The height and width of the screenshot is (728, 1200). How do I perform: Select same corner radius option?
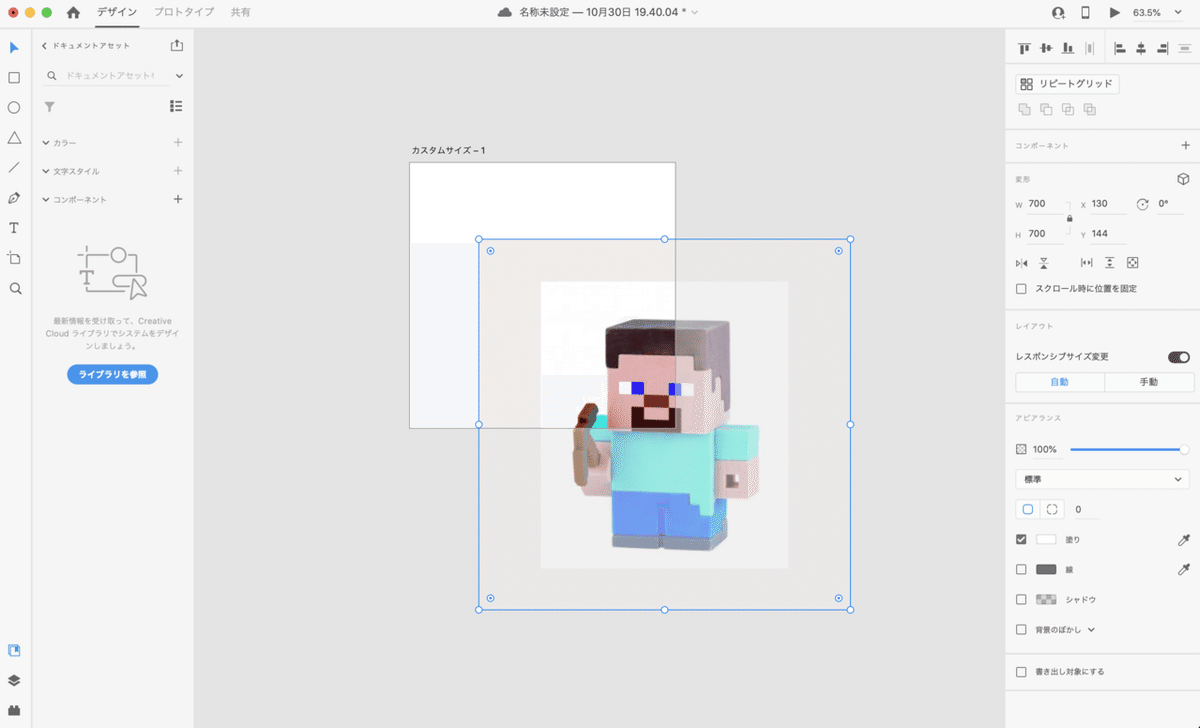point(1027,509)
